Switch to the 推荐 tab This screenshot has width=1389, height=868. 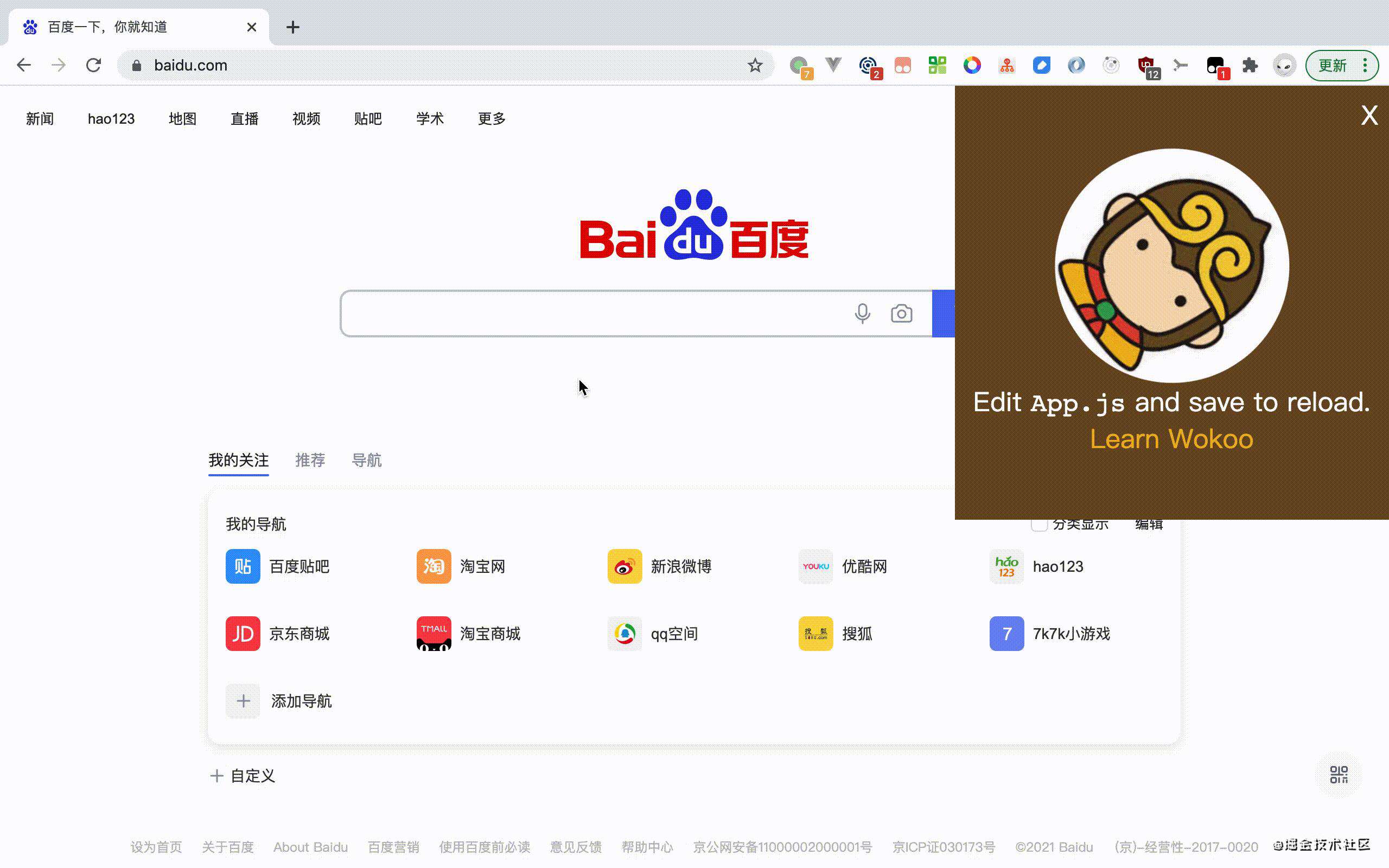click(x=310, y=460)
